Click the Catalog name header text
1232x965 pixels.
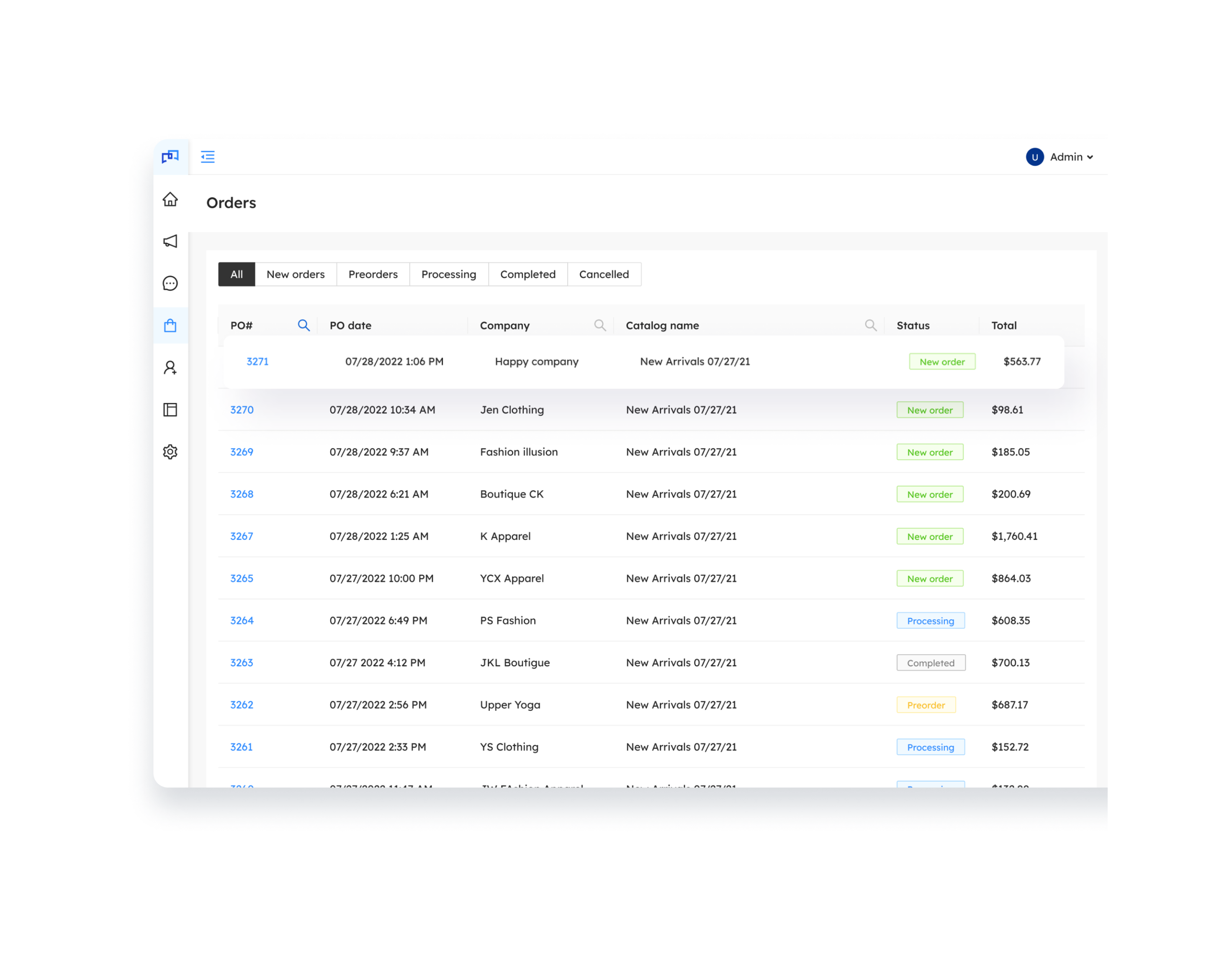pos(662,325)
